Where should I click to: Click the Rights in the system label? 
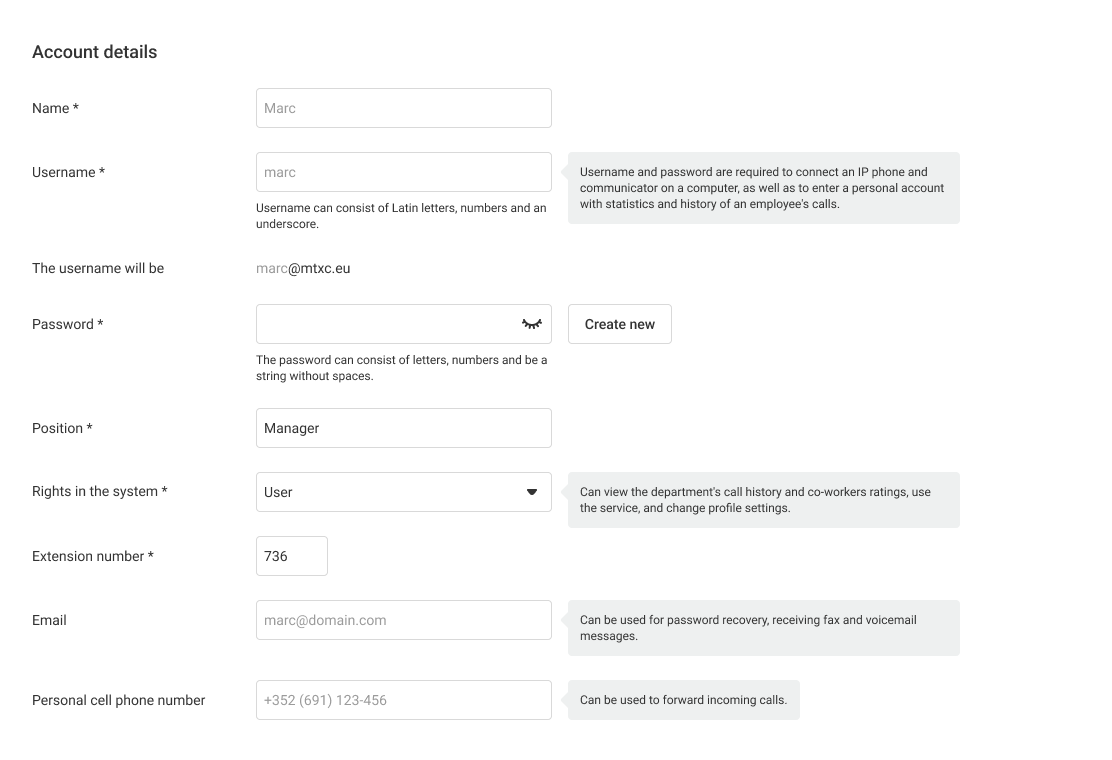pos(100,492)
